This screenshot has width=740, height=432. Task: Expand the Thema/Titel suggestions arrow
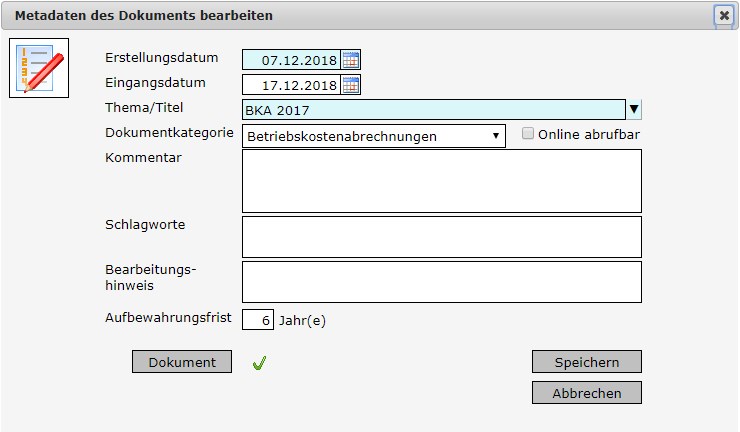(634, 110)
